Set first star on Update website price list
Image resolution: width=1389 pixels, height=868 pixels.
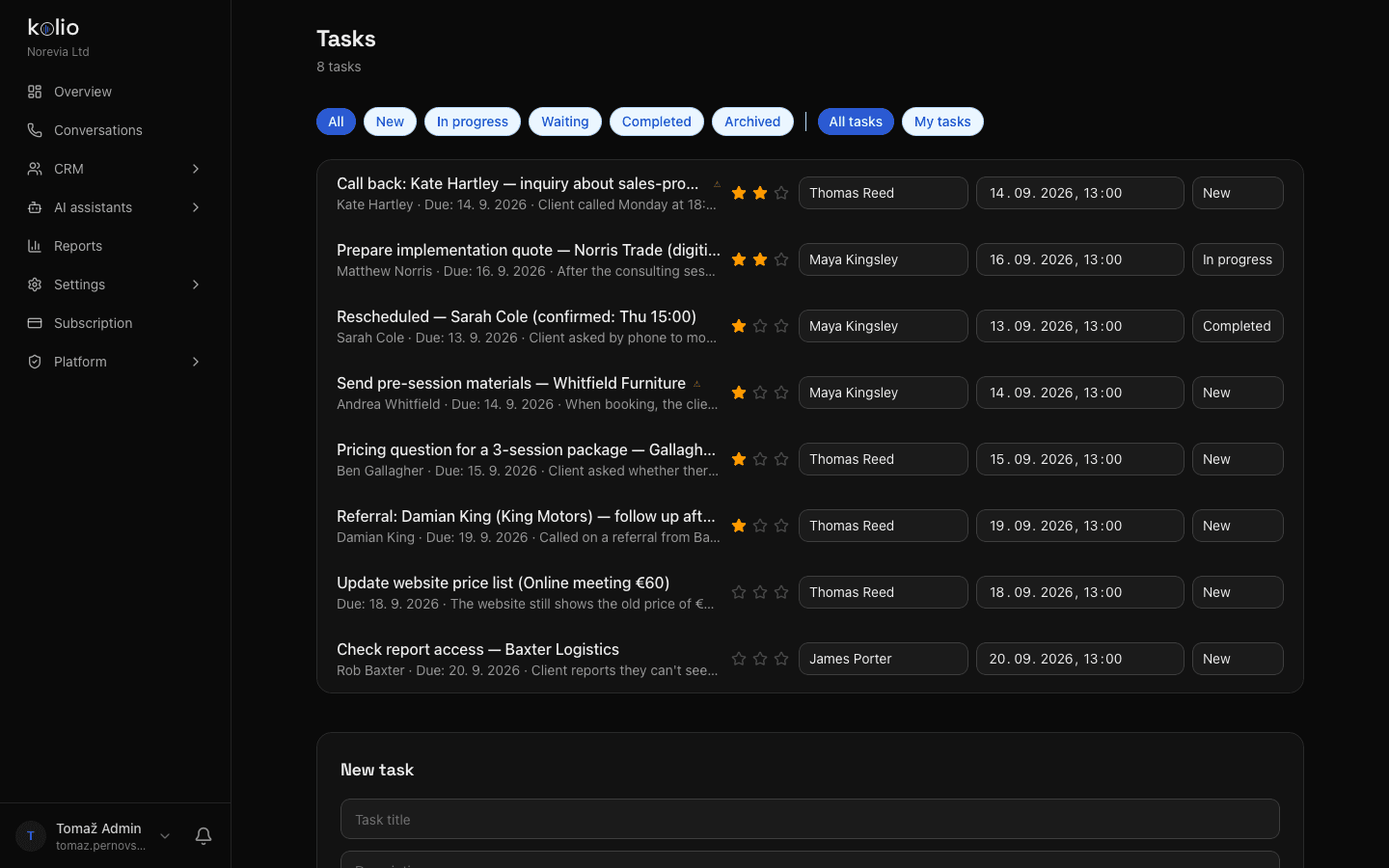click(x=739, y=592)
